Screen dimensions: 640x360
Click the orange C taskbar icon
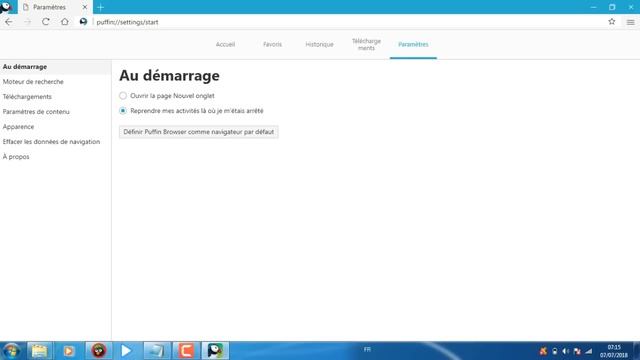(186, 351)
